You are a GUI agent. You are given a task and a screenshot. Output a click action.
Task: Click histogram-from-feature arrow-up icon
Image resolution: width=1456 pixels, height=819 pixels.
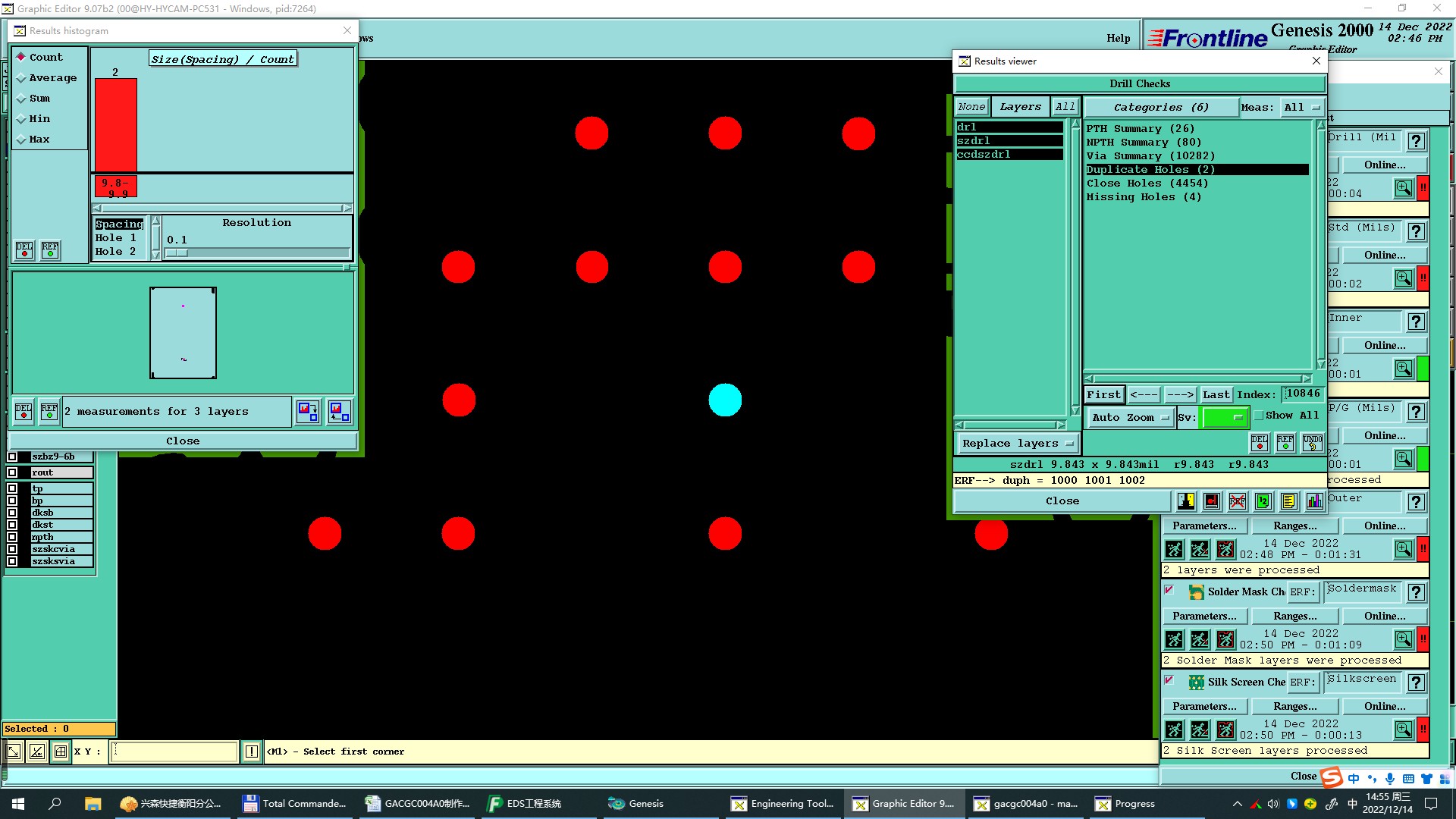click(x=340, y=412)
